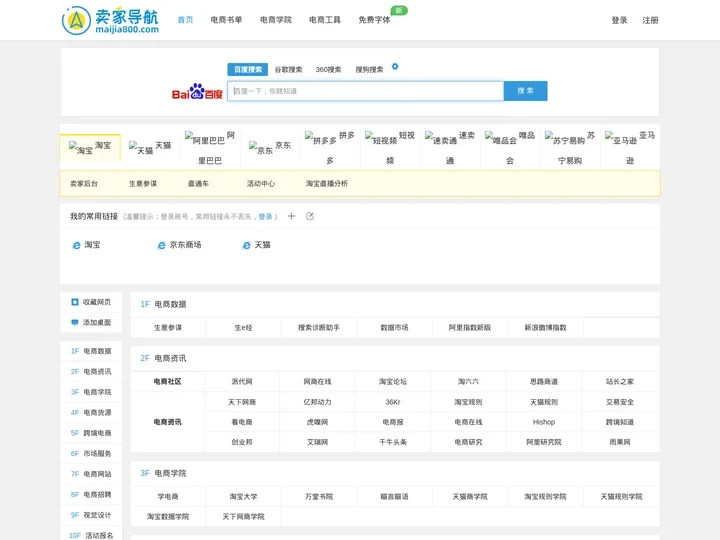Select the 亚马逊 platform tab
Image resolution: width=720 pixels, height=540 pixels.
click(630, 147)
